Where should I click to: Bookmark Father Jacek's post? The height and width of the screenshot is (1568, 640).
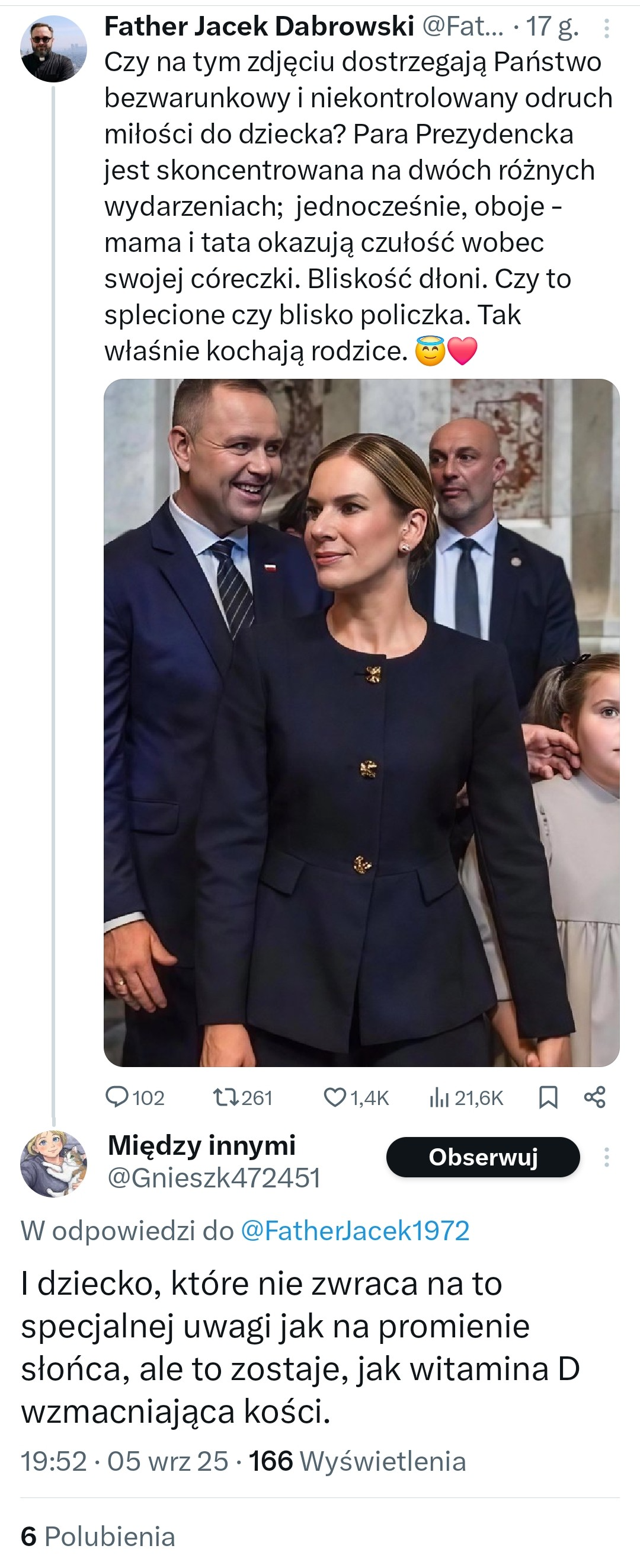(548, 1097)
